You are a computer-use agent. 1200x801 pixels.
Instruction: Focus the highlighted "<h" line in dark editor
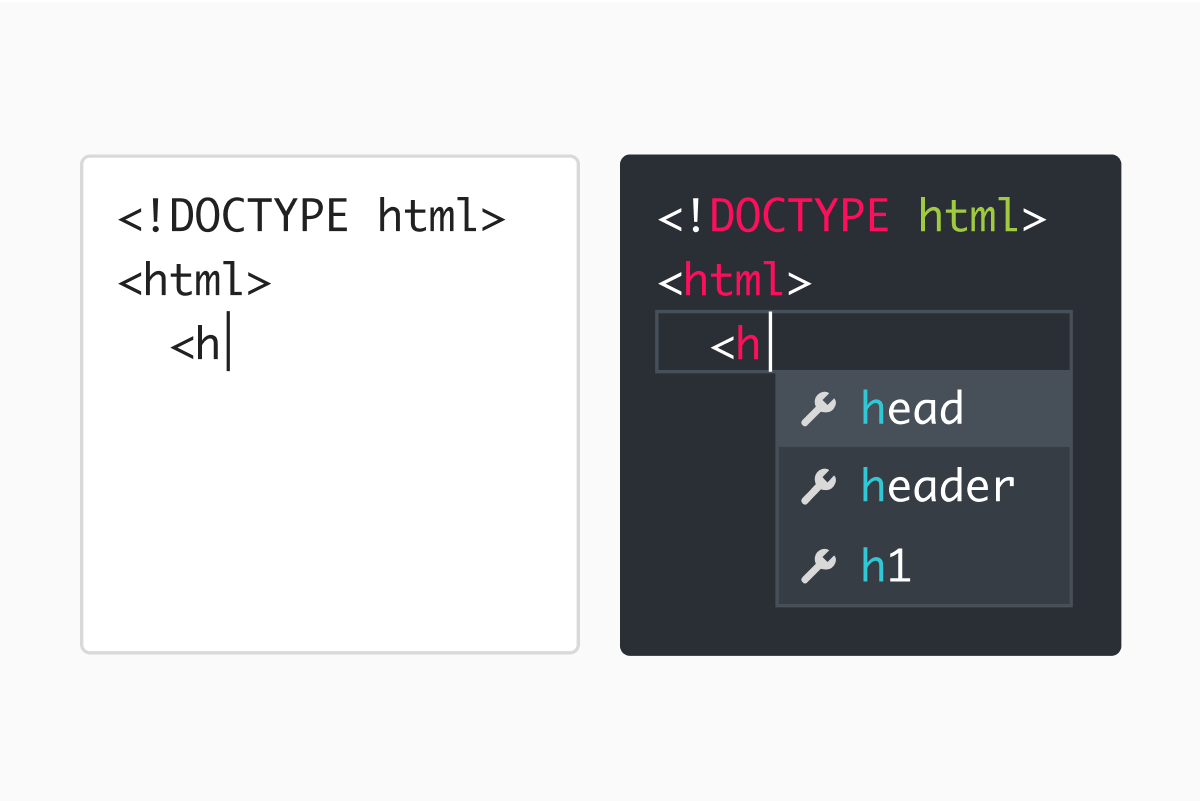point(863,342)
